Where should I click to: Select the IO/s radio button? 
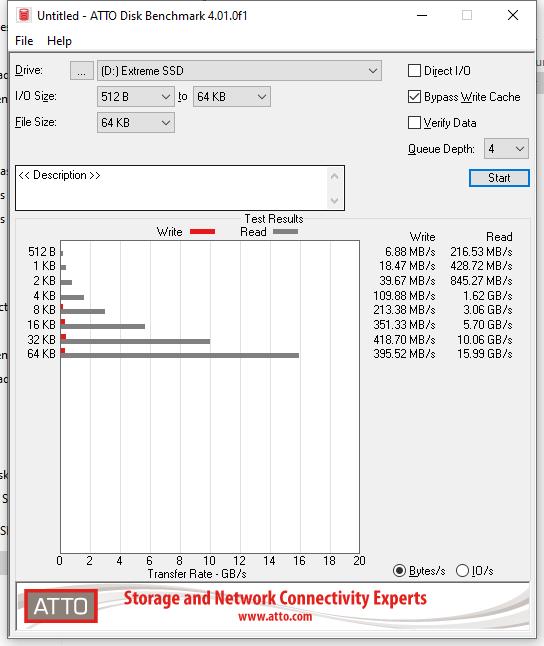click(x=462, y=571)
